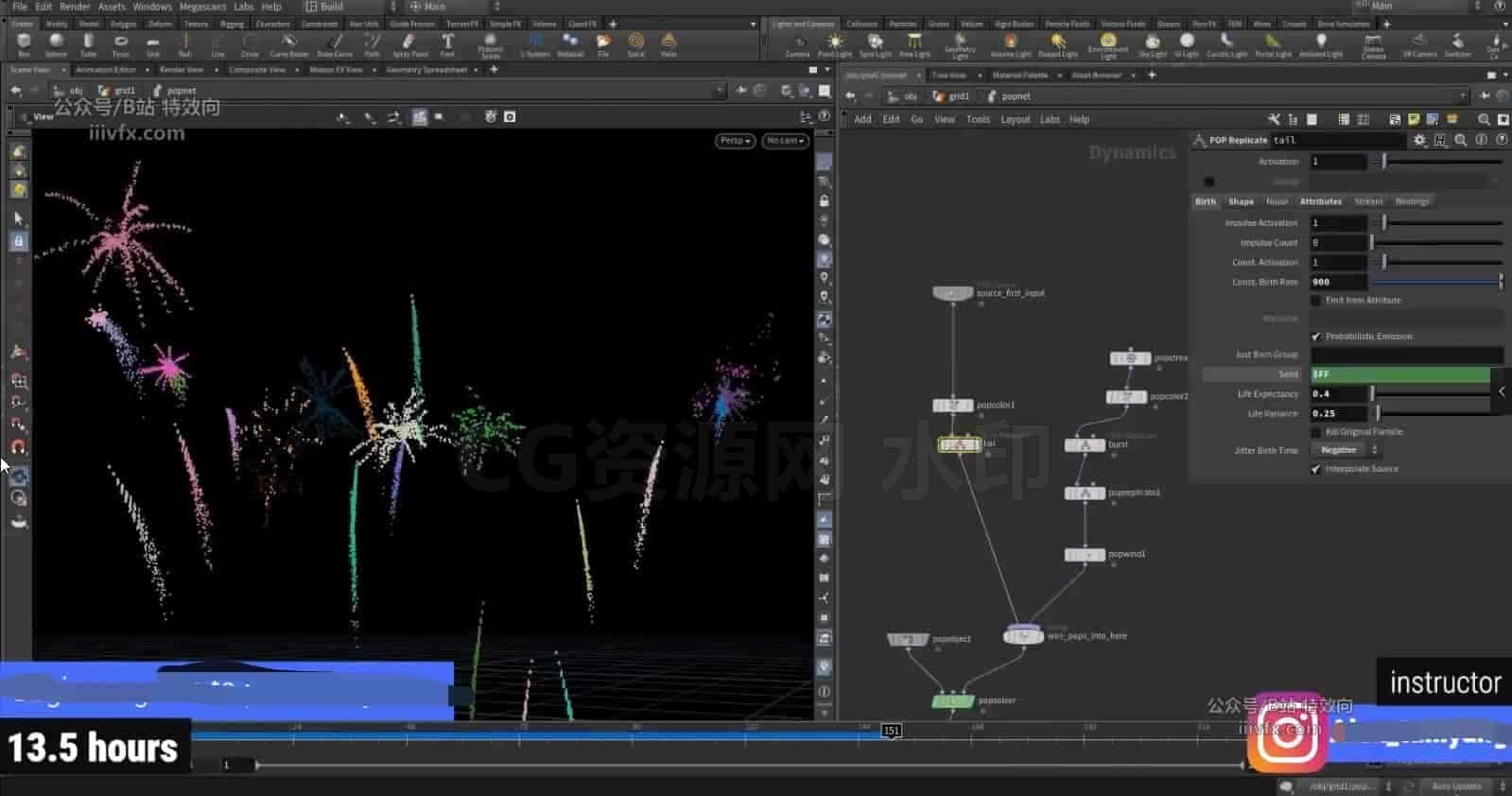Adjust the Const. Birth Rate slider
This screenshot has width=1512, height=796.
(x=1437, y=282)
